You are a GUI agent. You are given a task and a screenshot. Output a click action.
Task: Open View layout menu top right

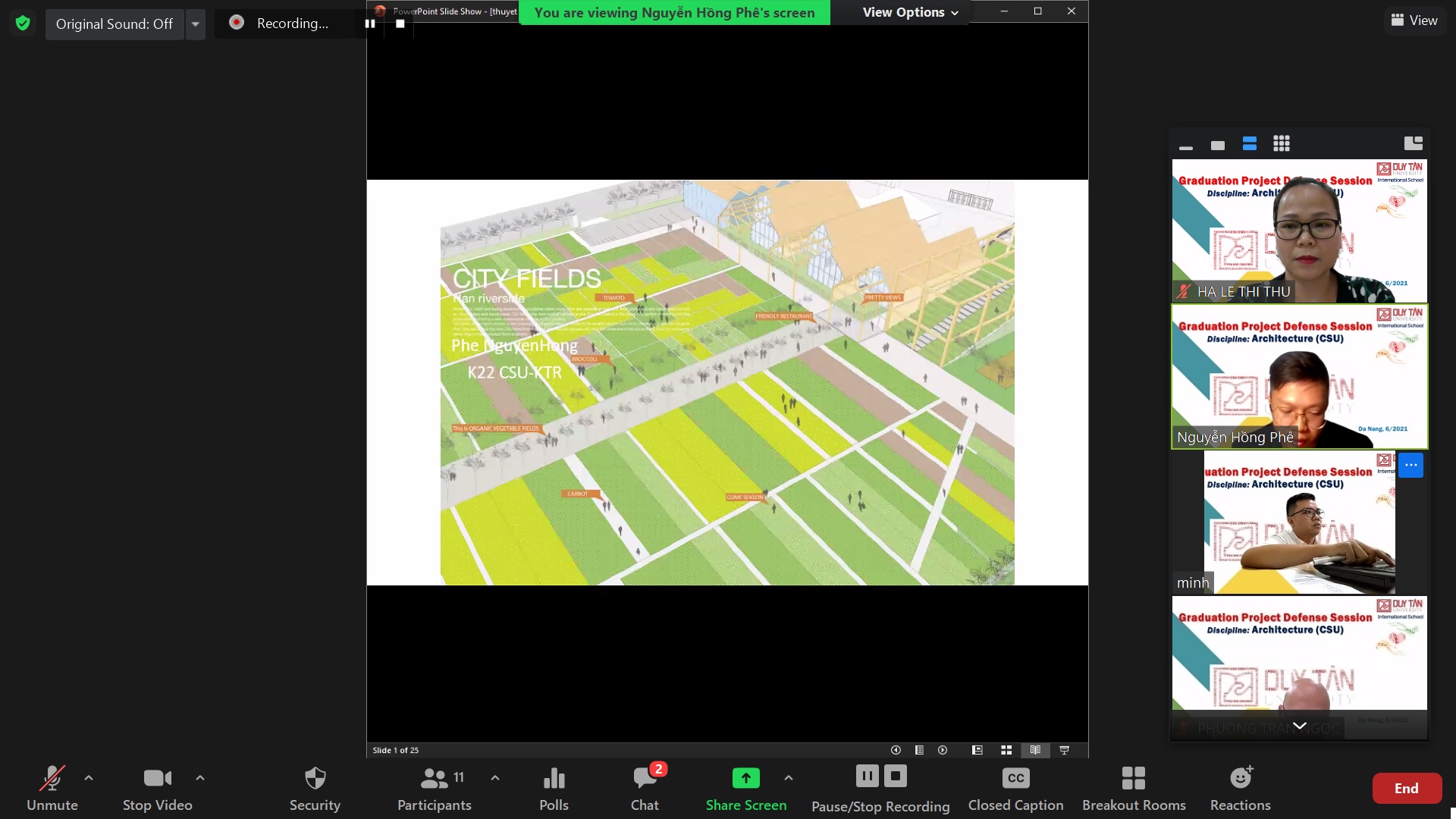tap(1414, 20)
